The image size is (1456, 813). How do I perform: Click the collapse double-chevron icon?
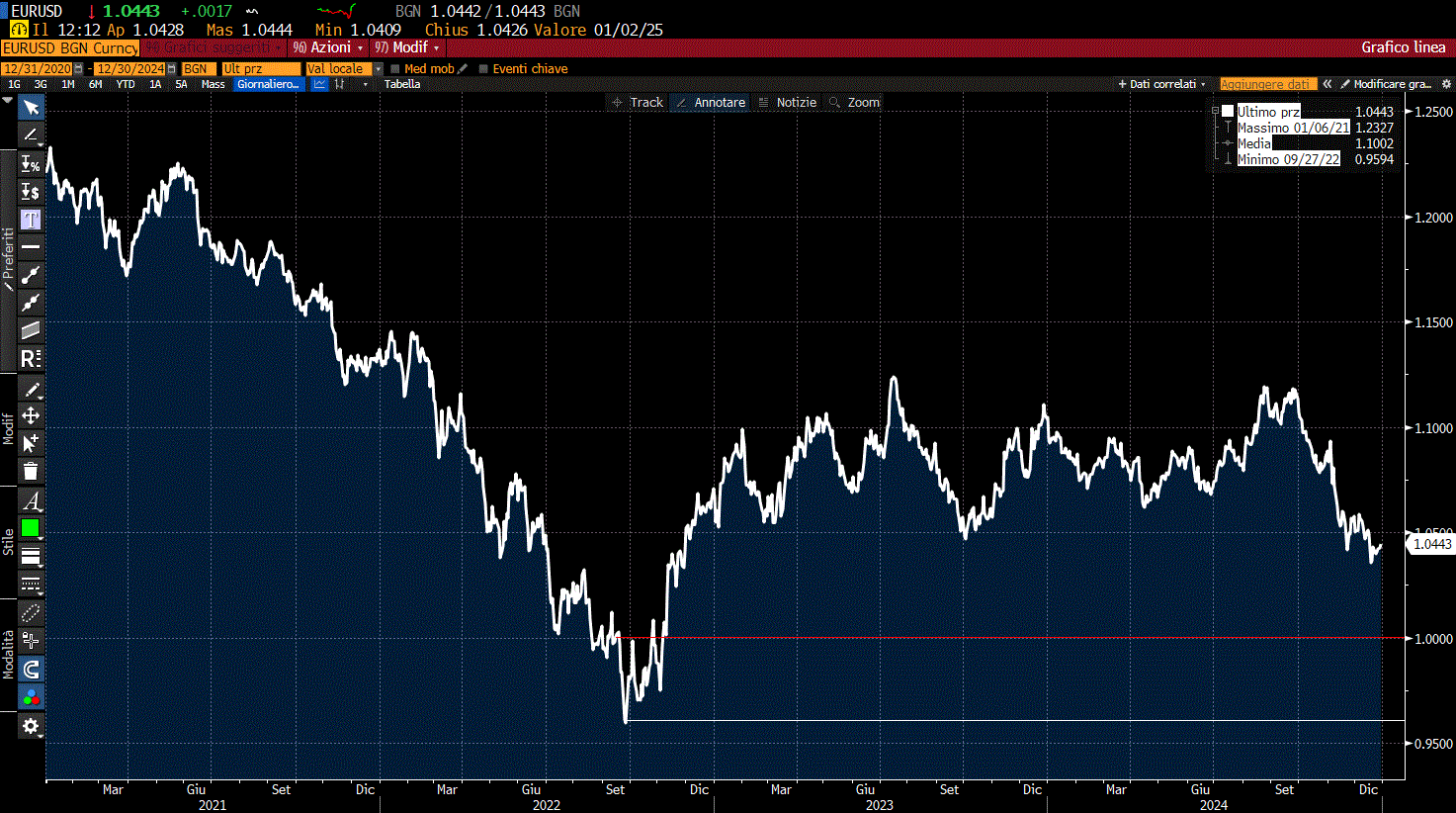(x=1328, y=84)
